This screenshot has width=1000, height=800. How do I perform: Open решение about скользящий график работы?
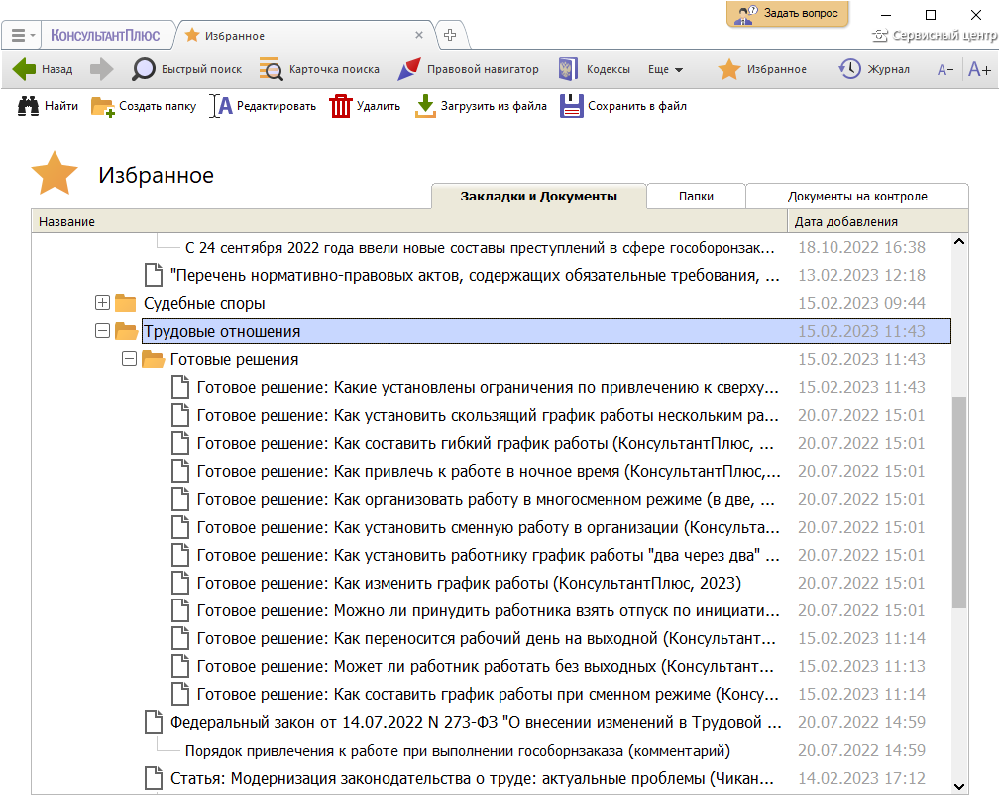(x=487, y=416)
